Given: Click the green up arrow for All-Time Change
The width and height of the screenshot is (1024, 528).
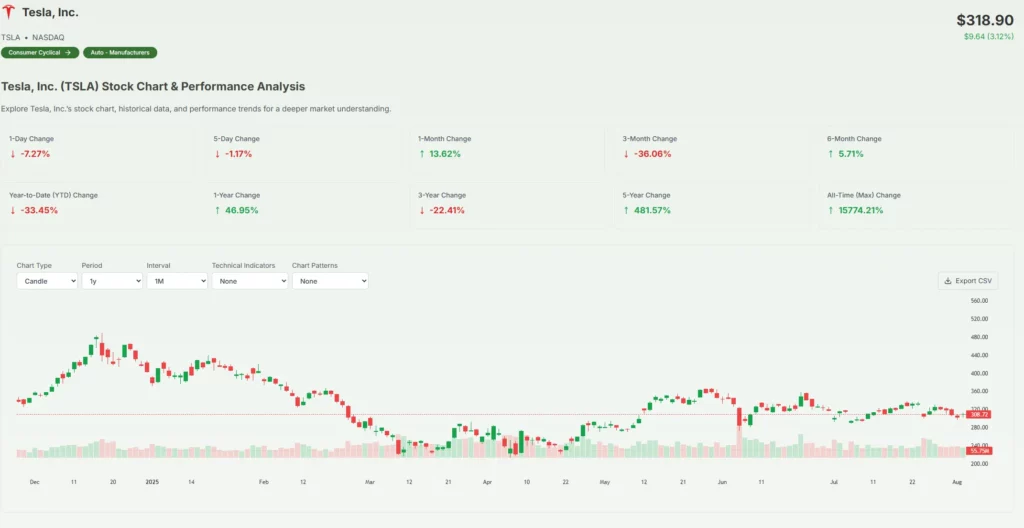Looking at the screenshot, I should [x=831, y=210].
